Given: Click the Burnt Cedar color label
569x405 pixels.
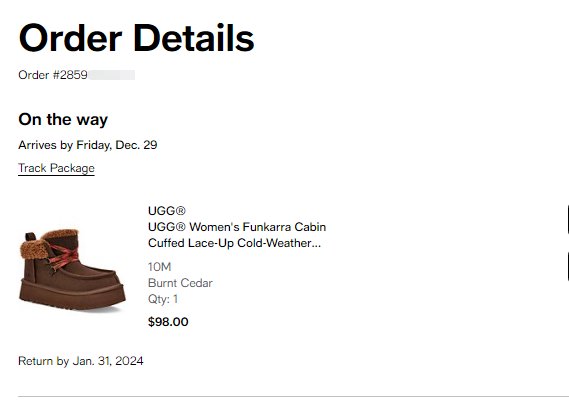Looking at the screenshot, I should 180,283.
